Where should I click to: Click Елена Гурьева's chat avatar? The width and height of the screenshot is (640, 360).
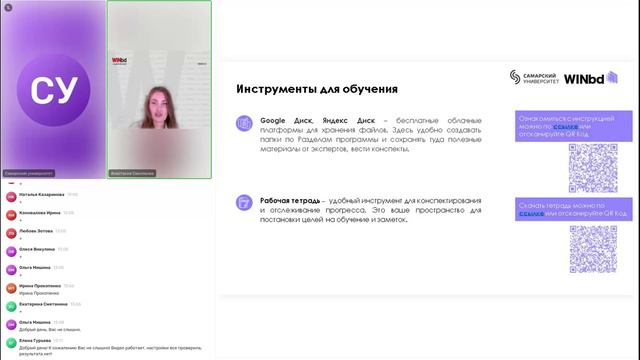click(x=11, y=343)
